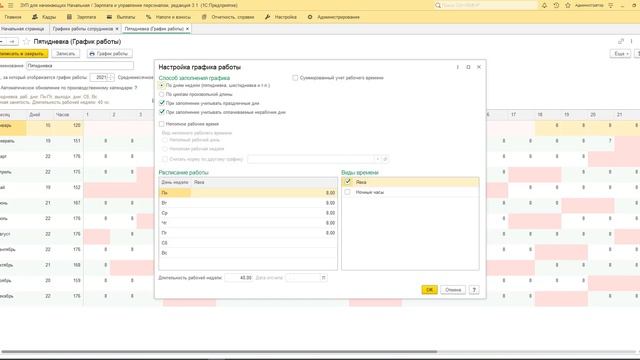Click the Настройка wrench icon
Viewport: 640px width, 360px height.
coord(267,17)
